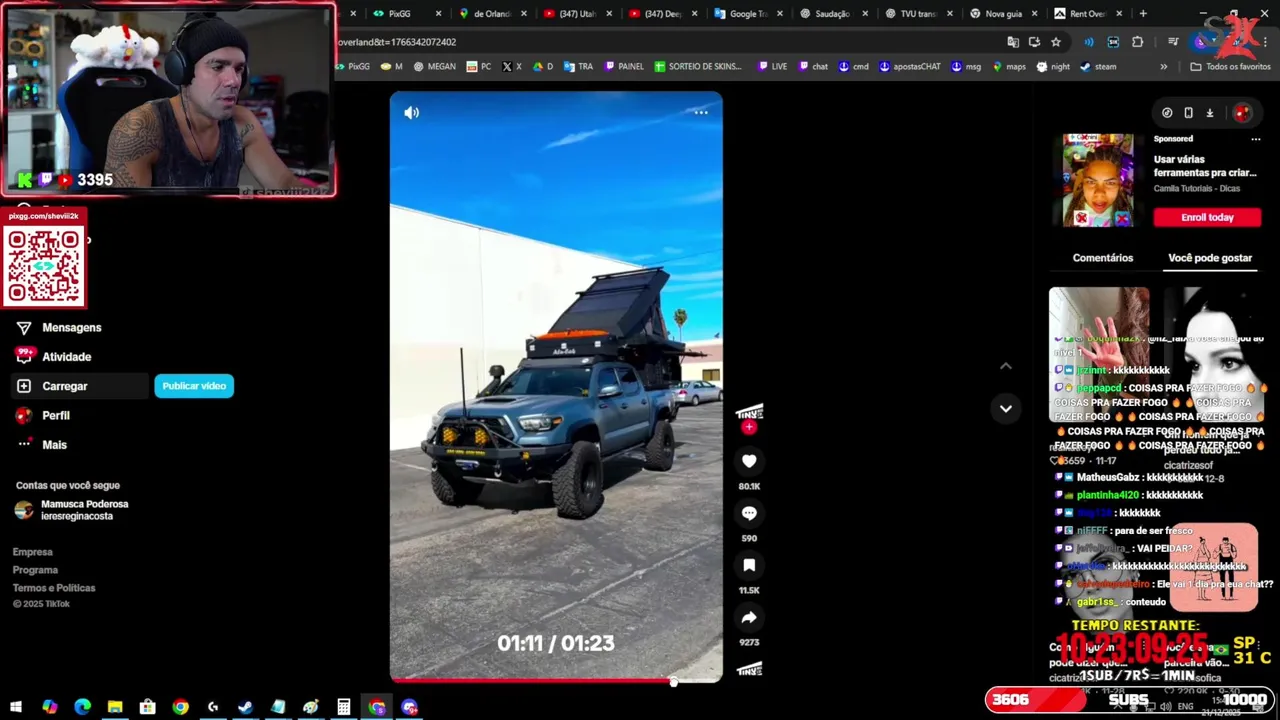Open the PAINEL bookmark
1280x720 pixels.
pyautogui.click(x=623, y=67)
